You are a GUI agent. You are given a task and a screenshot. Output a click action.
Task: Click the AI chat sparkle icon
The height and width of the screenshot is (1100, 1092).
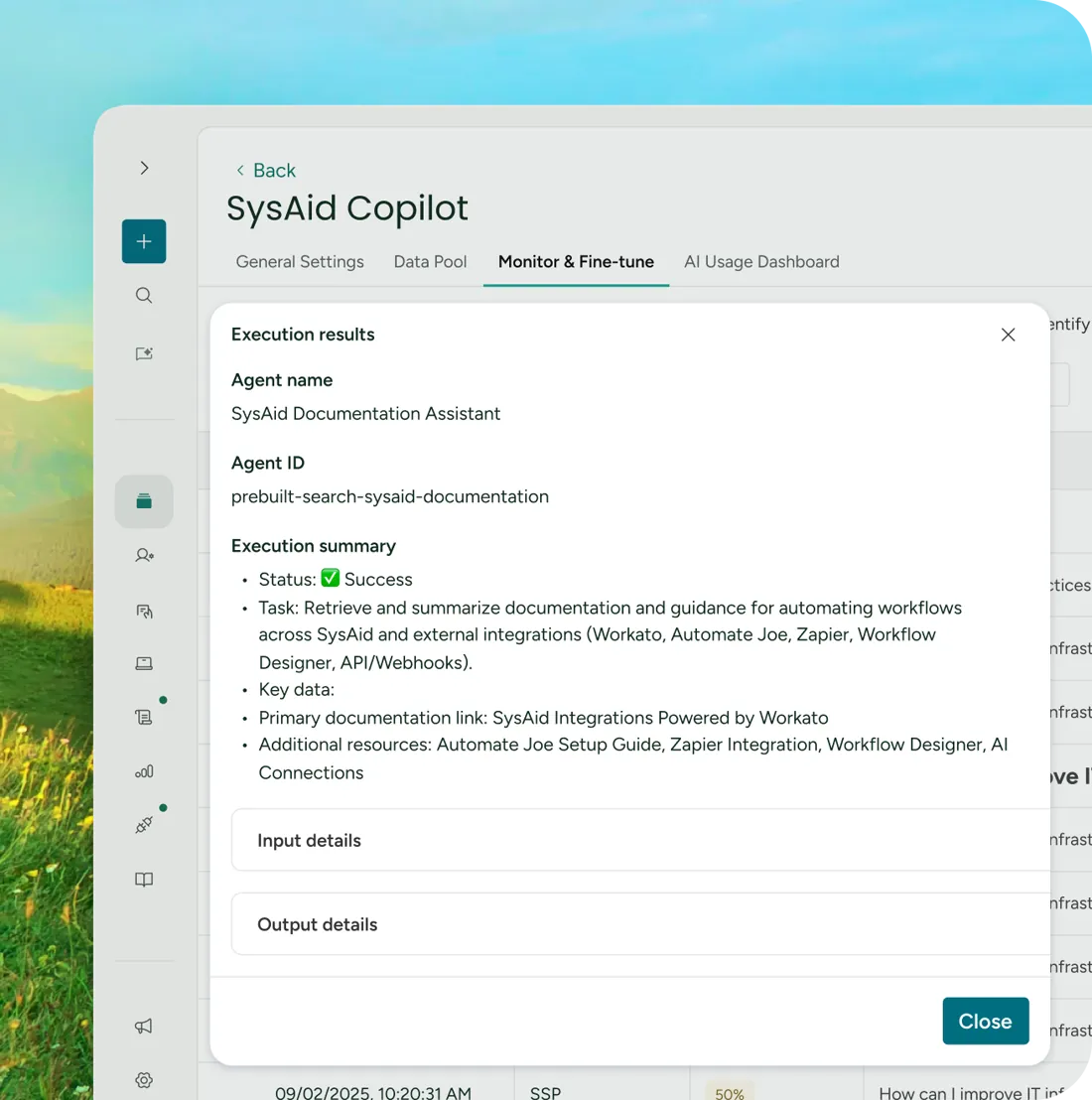click(144, 353)
